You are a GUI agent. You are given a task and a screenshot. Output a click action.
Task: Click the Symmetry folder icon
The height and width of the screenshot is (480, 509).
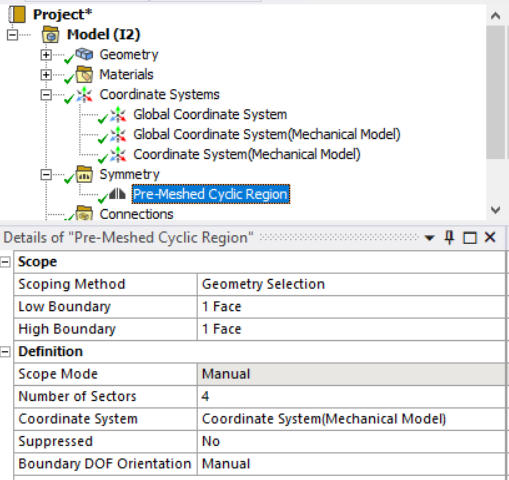[84, 174]
